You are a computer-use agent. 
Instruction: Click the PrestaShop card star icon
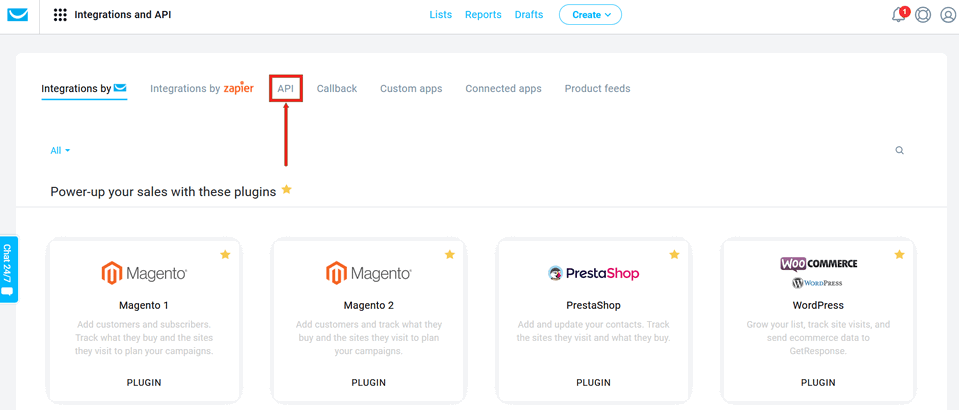(x=674, y=255)
